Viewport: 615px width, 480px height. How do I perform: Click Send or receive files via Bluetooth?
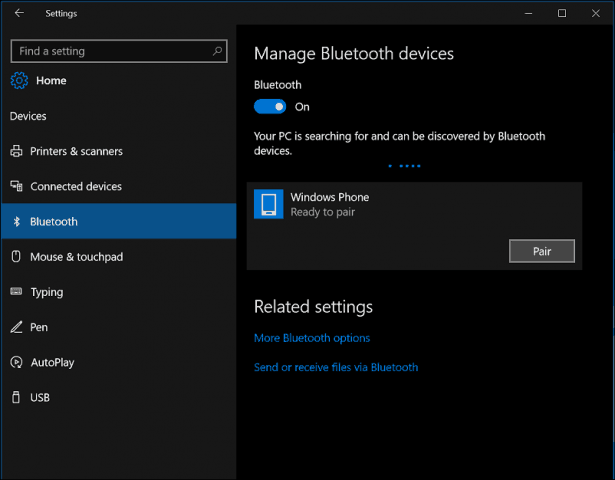click(336, 367)
